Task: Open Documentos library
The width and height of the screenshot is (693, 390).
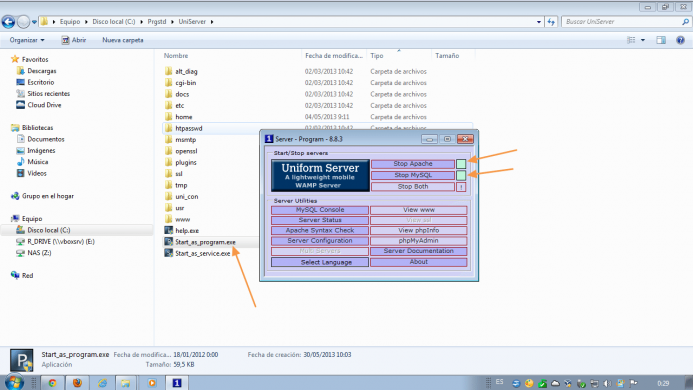Action: coord(46,139)
